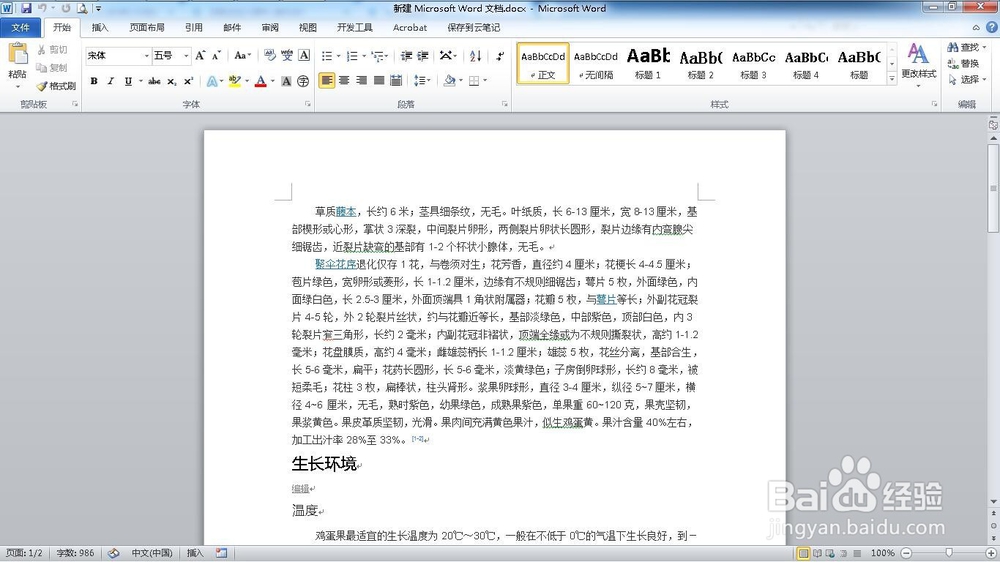The width and height of the screenshot is (1000, 562).
Task: Click the yellow text highlight color button
Action: tap(235, 81)
